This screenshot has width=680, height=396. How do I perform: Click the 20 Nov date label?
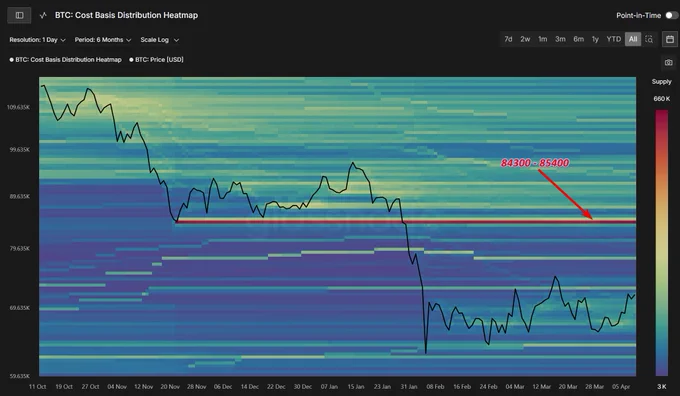[x=170, y=386]
